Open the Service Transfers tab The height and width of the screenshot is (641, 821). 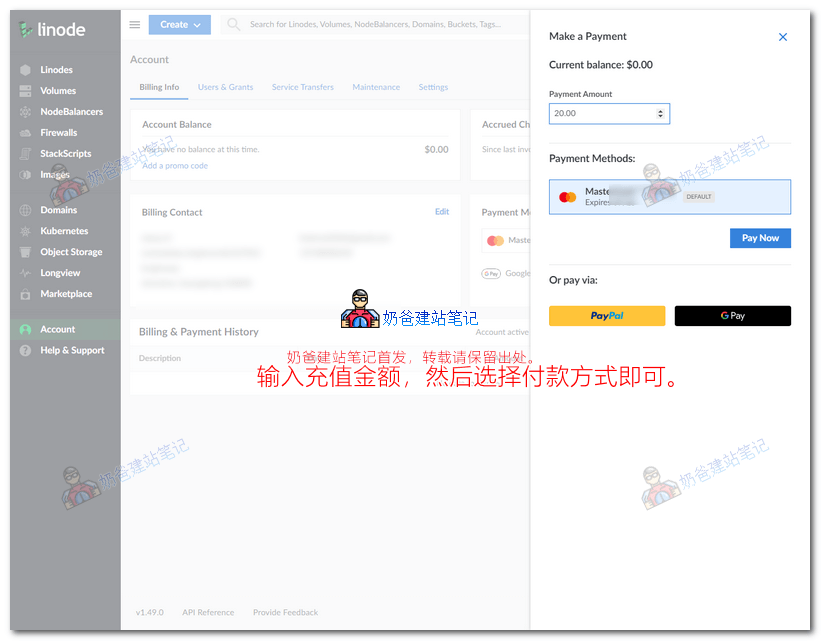pos(302,87)
